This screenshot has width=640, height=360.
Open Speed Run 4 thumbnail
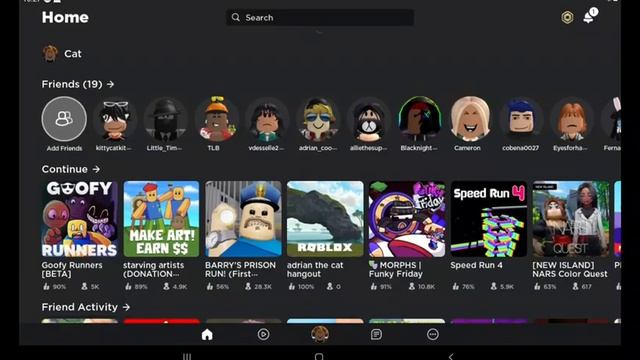tap(489, 219)
